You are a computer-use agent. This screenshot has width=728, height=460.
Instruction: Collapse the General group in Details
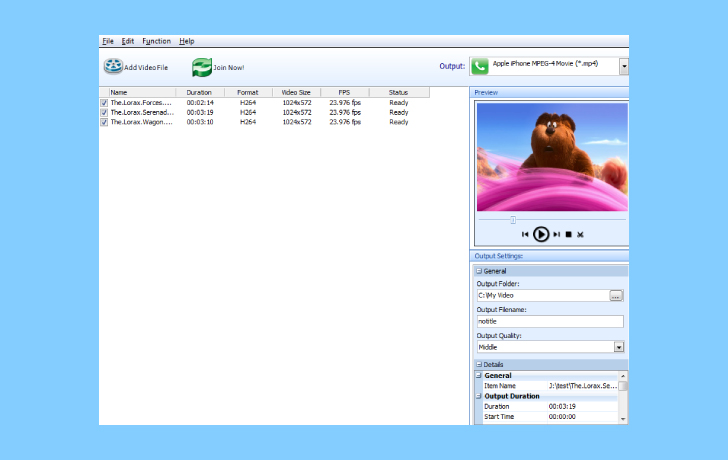(x=479, y=376)
